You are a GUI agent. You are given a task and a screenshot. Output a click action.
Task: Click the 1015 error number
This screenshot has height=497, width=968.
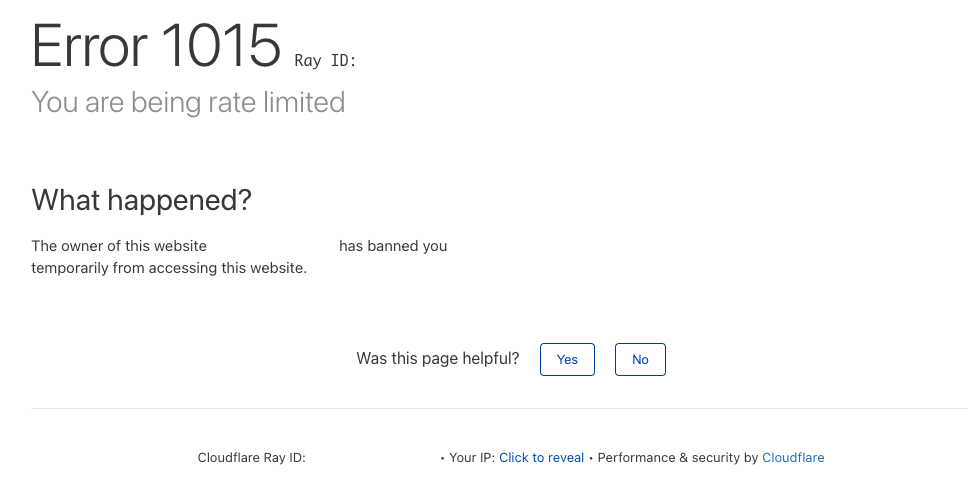[220, 46]
